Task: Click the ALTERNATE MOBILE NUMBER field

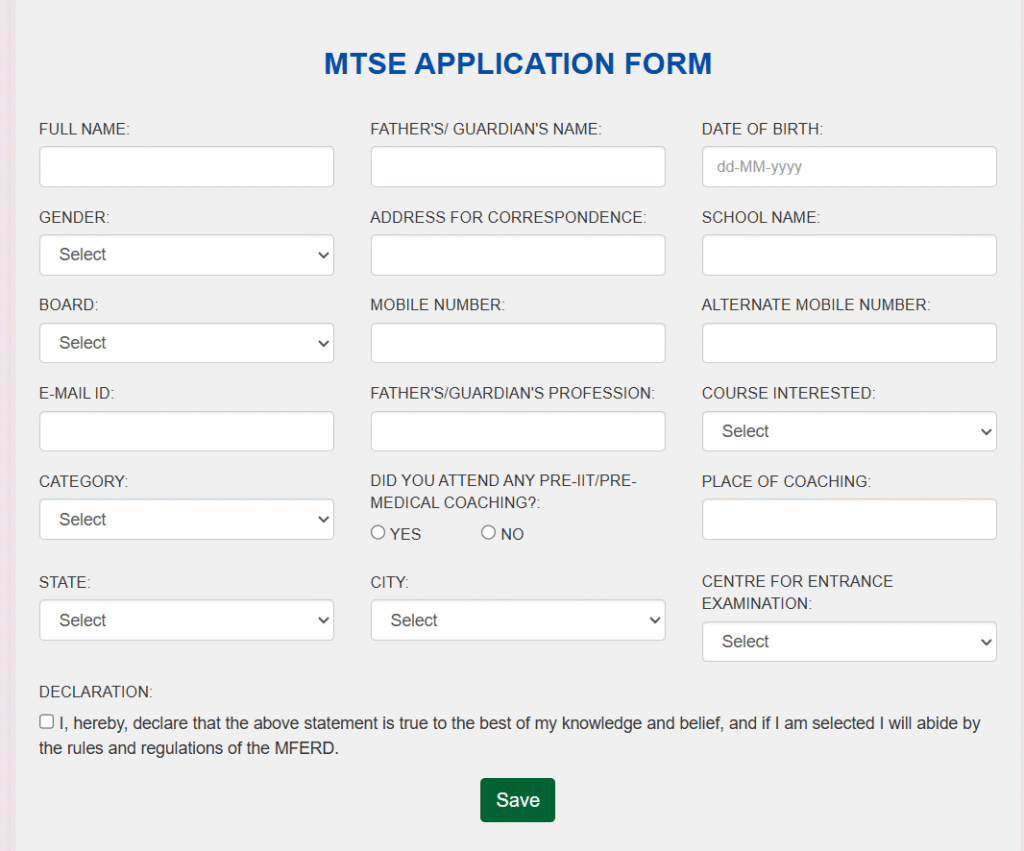Action: [x=848, y=343]
